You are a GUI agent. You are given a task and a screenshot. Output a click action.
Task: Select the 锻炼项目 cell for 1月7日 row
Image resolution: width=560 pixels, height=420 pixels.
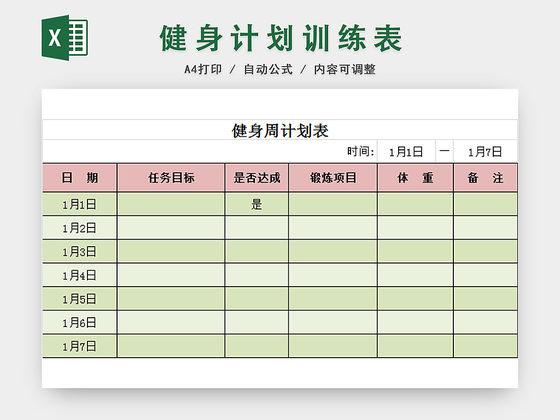[x=333, y=346]
